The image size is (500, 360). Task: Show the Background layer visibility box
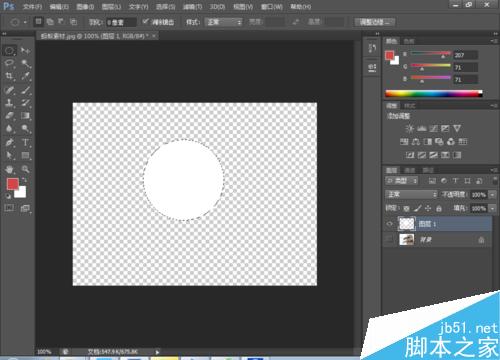[x=389, y=239]
